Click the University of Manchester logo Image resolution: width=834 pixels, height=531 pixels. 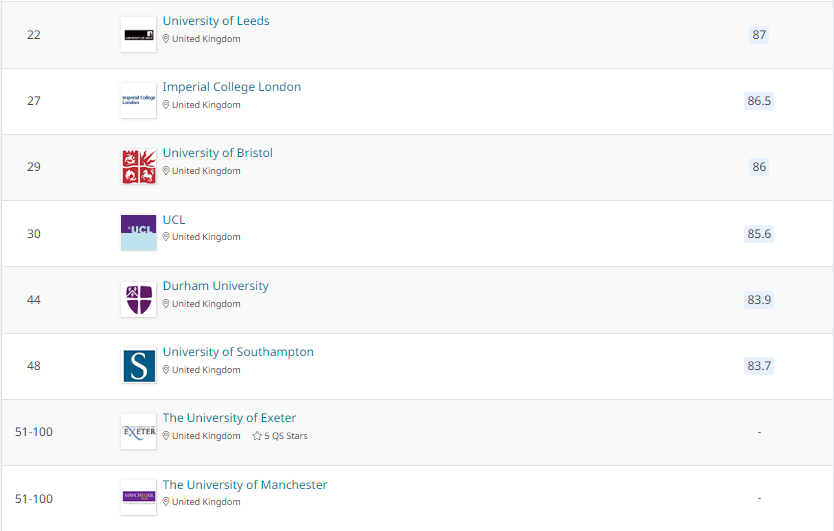(138, 498)
